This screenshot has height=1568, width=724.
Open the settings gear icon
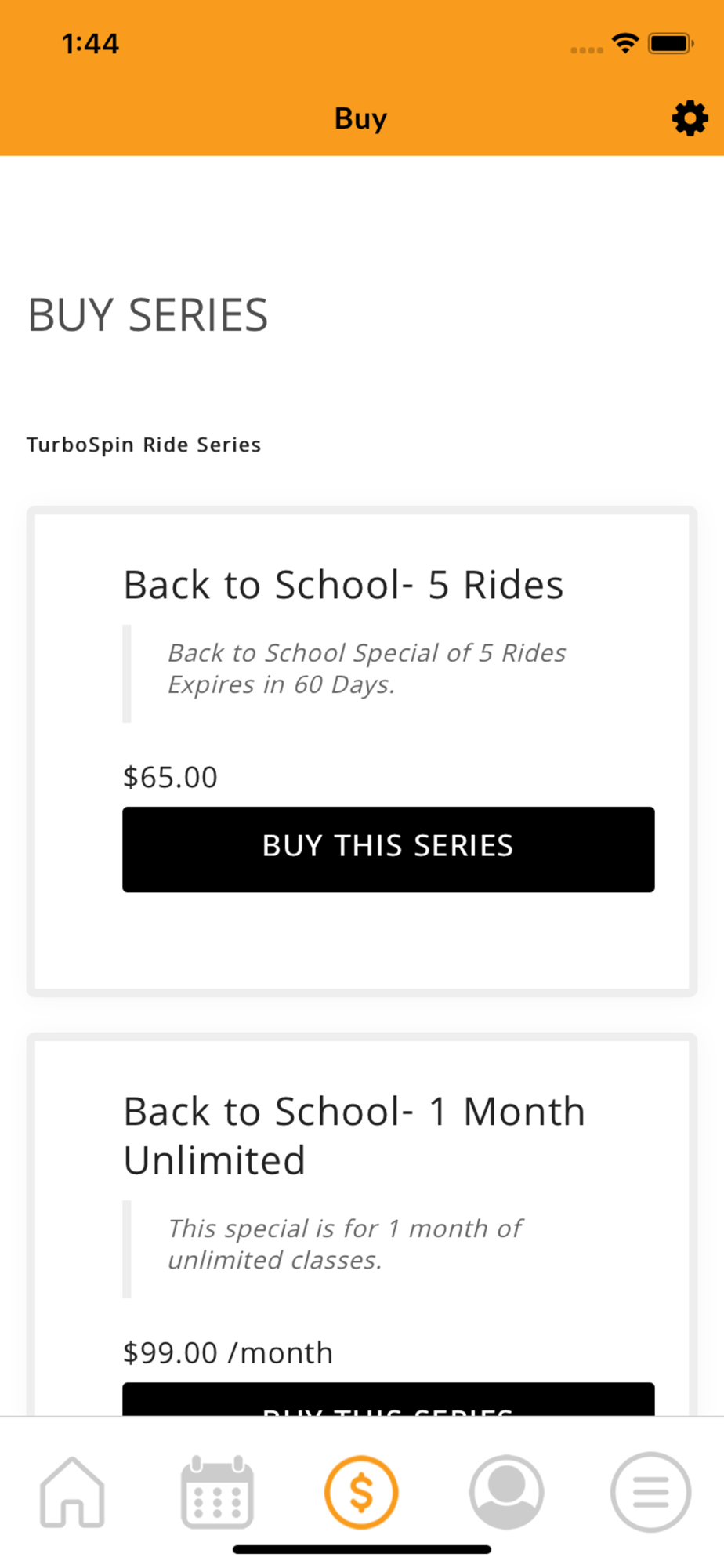point(690,118)
